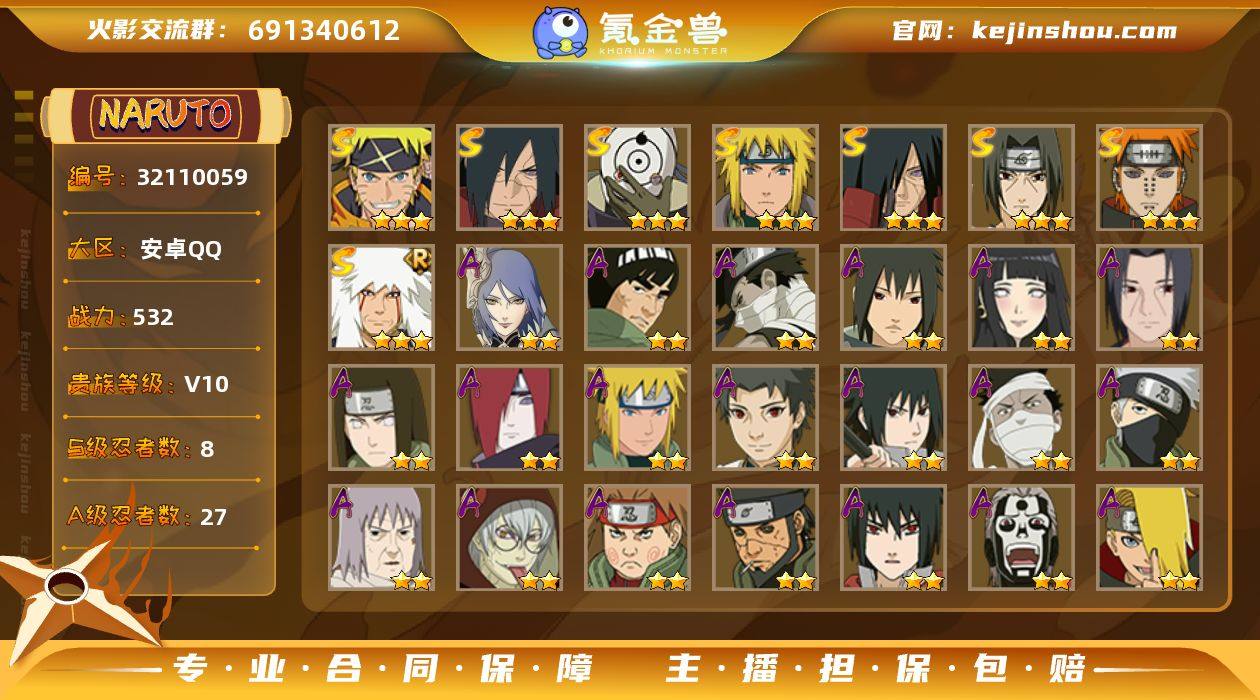Click the skull-masked Hidan portrait
This screenshot has width=1260, height=700.
click(x=1021, y=538)
